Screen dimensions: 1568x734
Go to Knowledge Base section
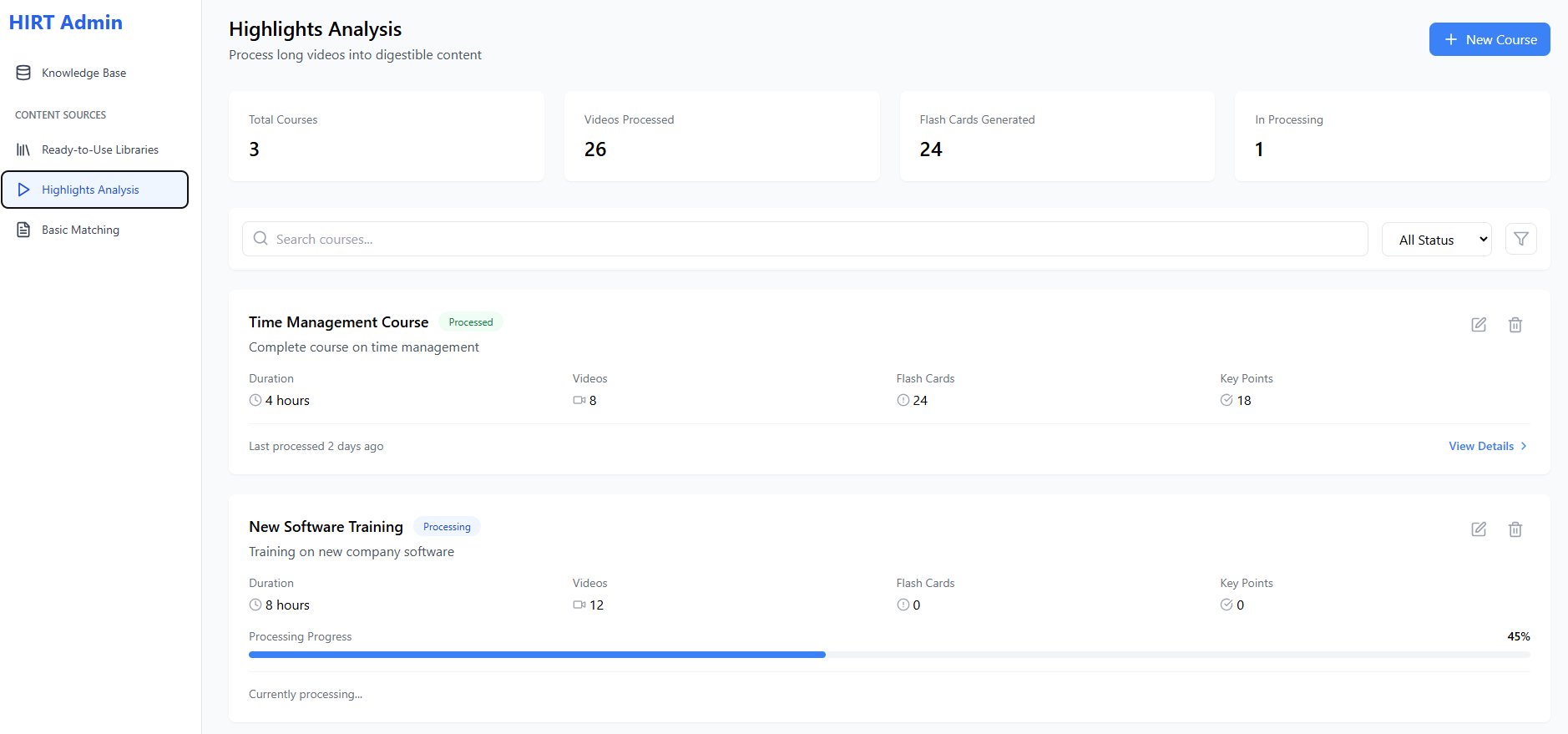click(83, 73)
